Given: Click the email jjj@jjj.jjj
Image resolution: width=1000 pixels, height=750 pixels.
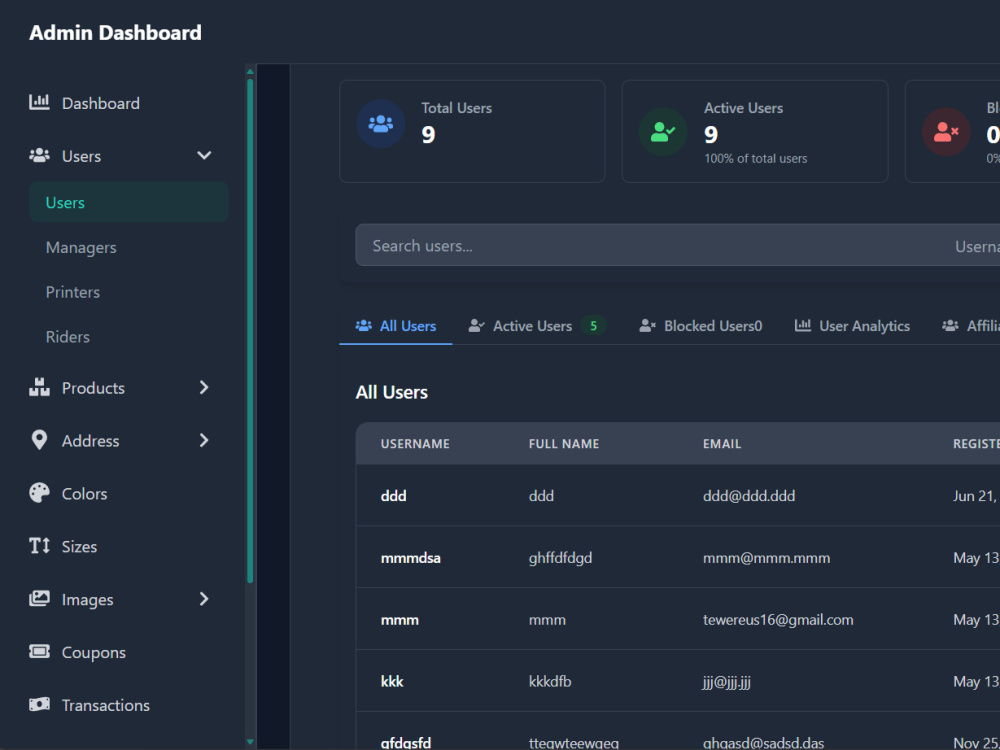Looking at the screenshot, I should tap(726, 682).
